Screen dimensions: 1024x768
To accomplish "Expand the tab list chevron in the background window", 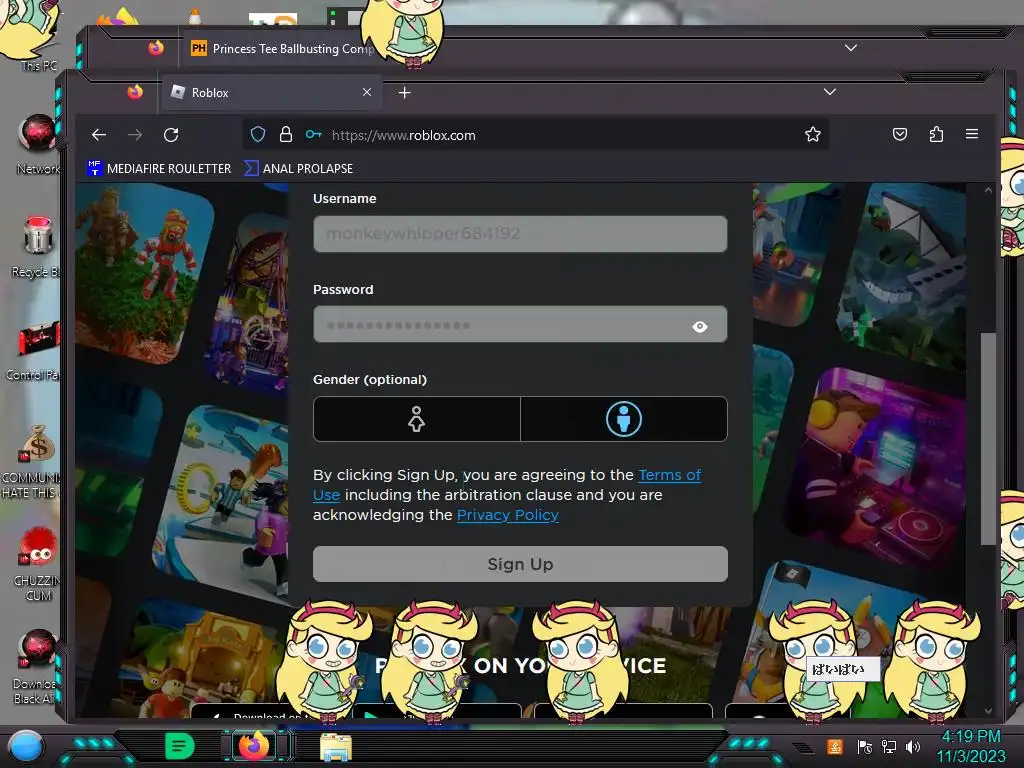I will click(x=850, y=48).
